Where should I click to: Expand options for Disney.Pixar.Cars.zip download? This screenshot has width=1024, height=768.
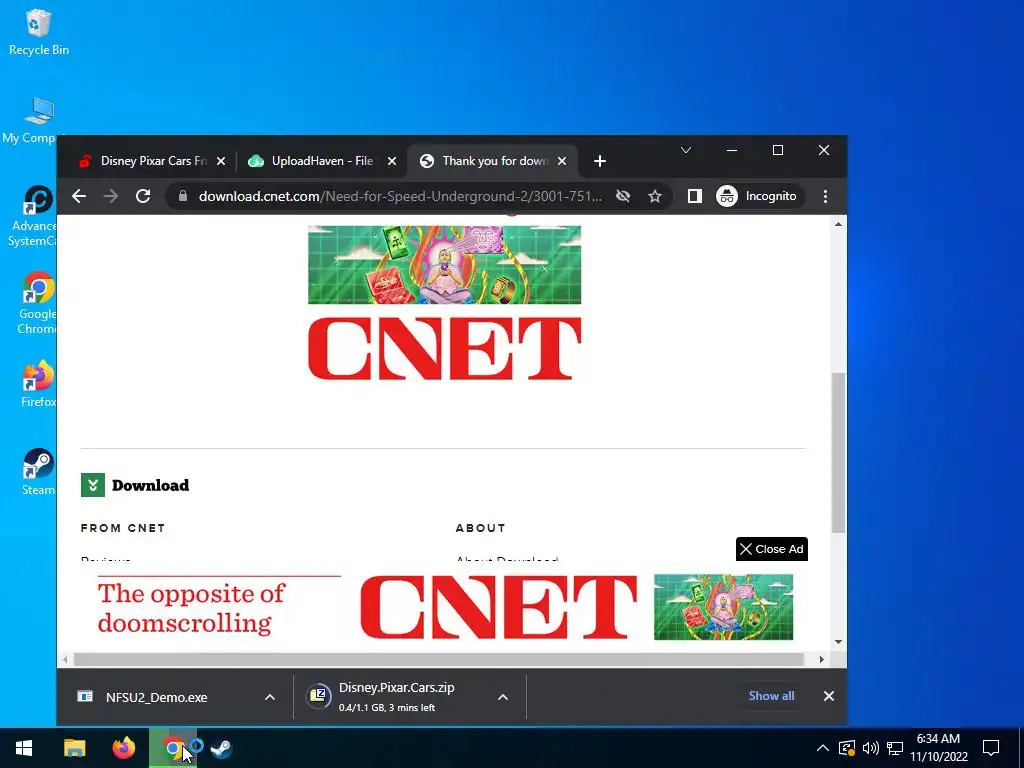coord(503,697)
